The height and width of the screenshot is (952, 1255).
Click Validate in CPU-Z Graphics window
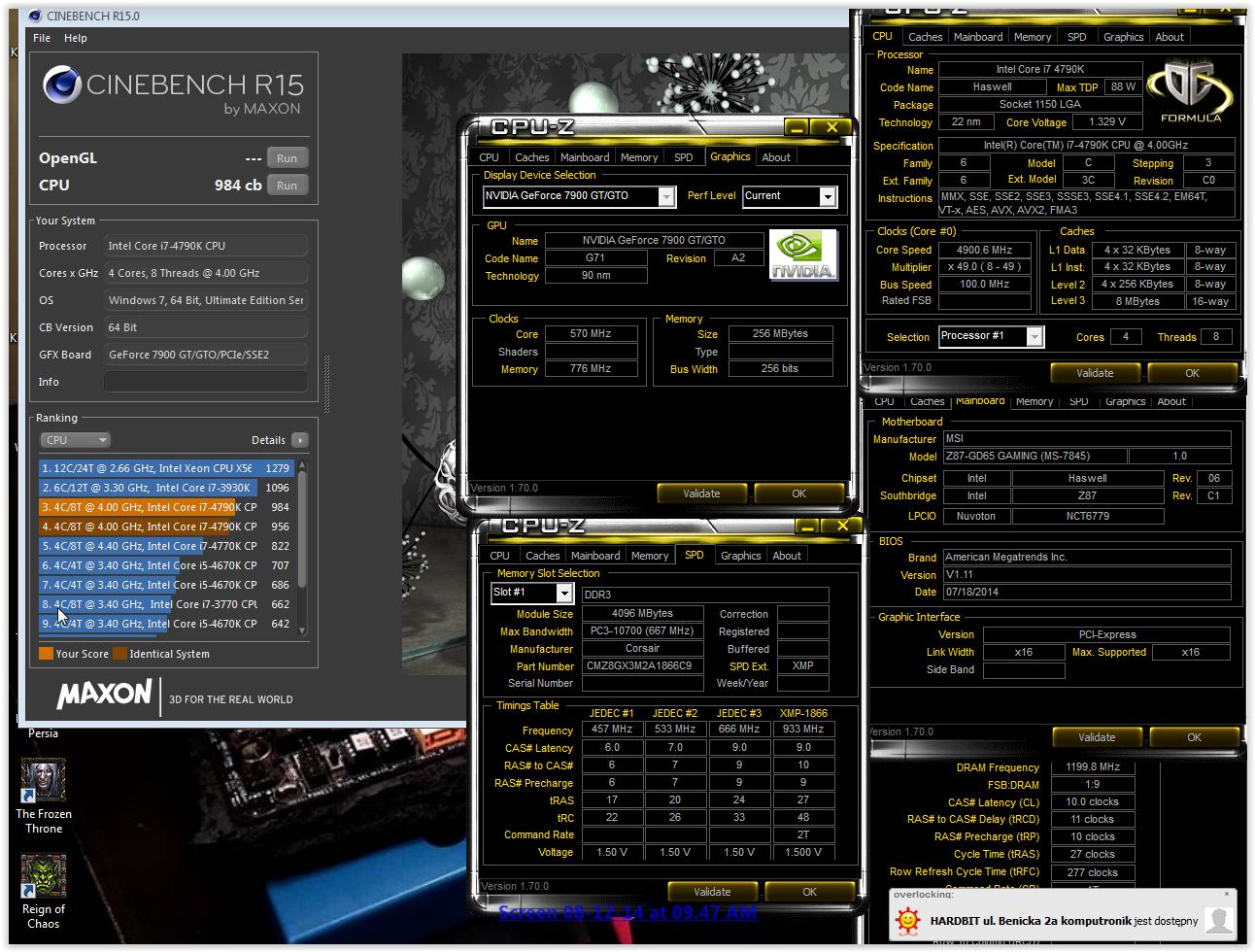pos(701,493)
